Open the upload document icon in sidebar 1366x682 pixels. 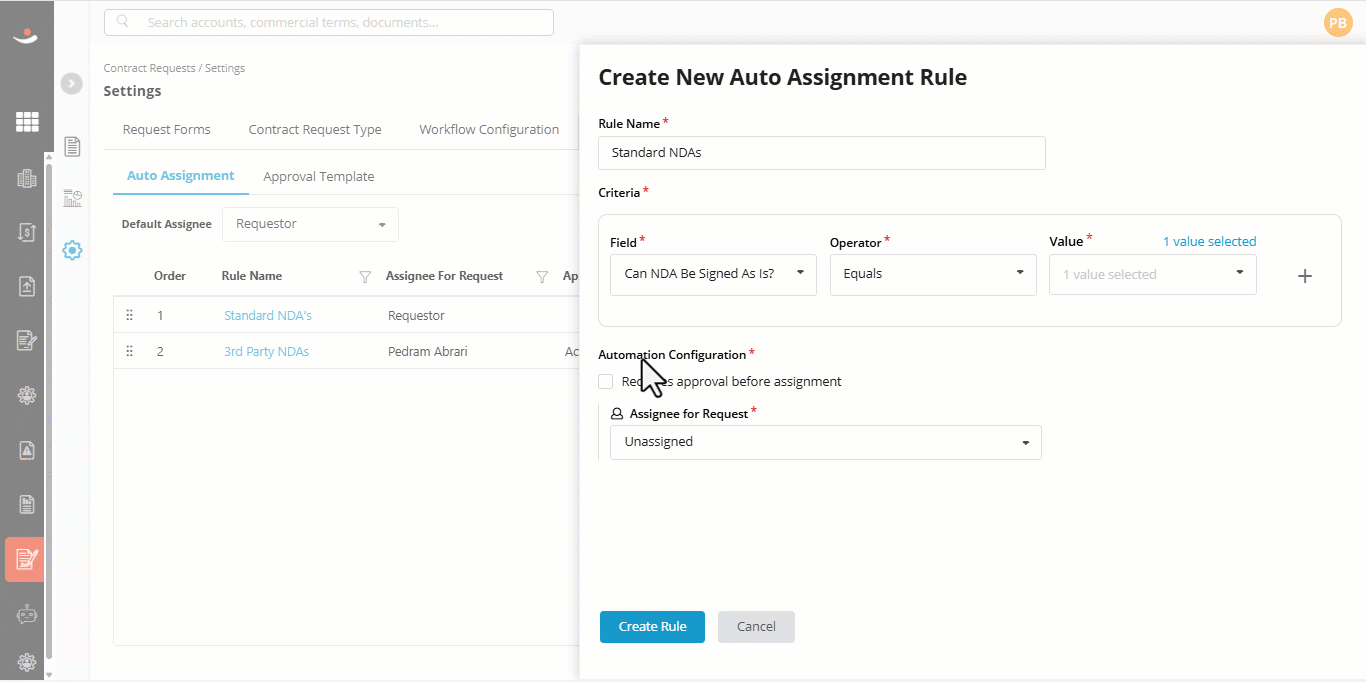(27, 286)
